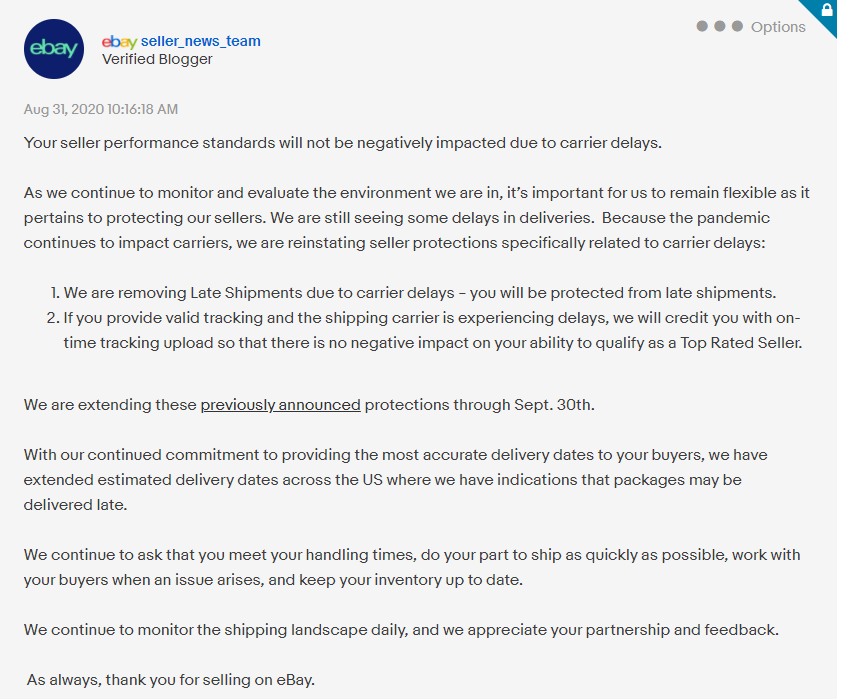Click the small eBay logo beside username
Screen dimensions: 841x699
pyautogui.click(x=120, y=42)
